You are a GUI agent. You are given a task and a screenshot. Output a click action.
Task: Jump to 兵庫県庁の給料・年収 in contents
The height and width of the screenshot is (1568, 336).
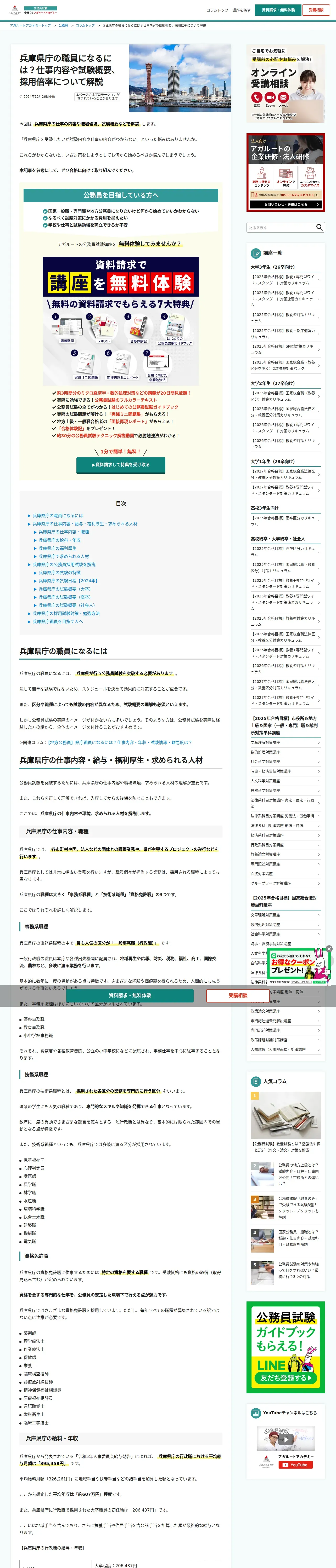pyautogui.click(x=60, y=540)
